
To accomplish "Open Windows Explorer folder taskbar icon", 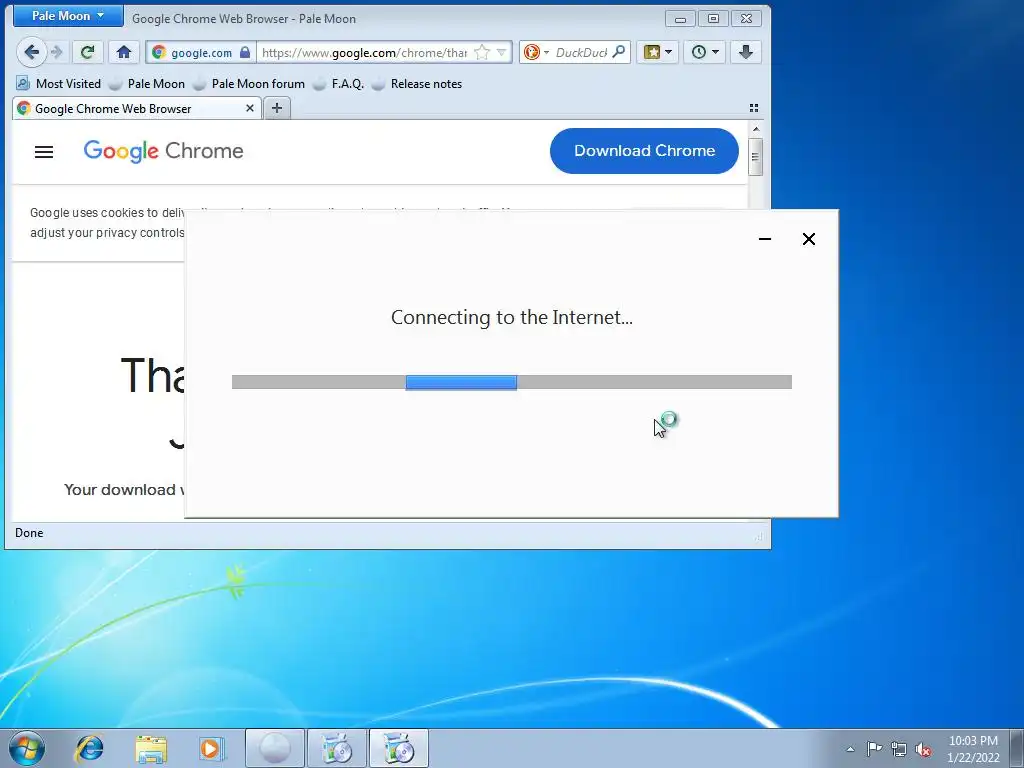I will point(151,748).
